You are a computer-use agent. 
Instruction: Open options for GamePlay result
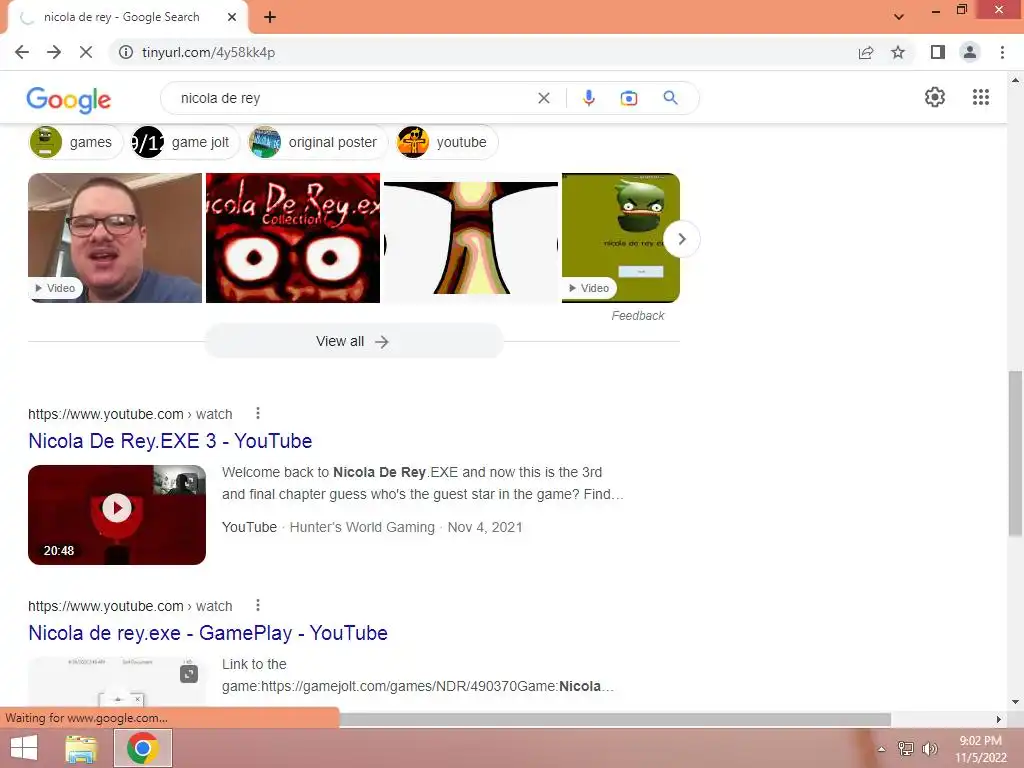click(258, 605)
